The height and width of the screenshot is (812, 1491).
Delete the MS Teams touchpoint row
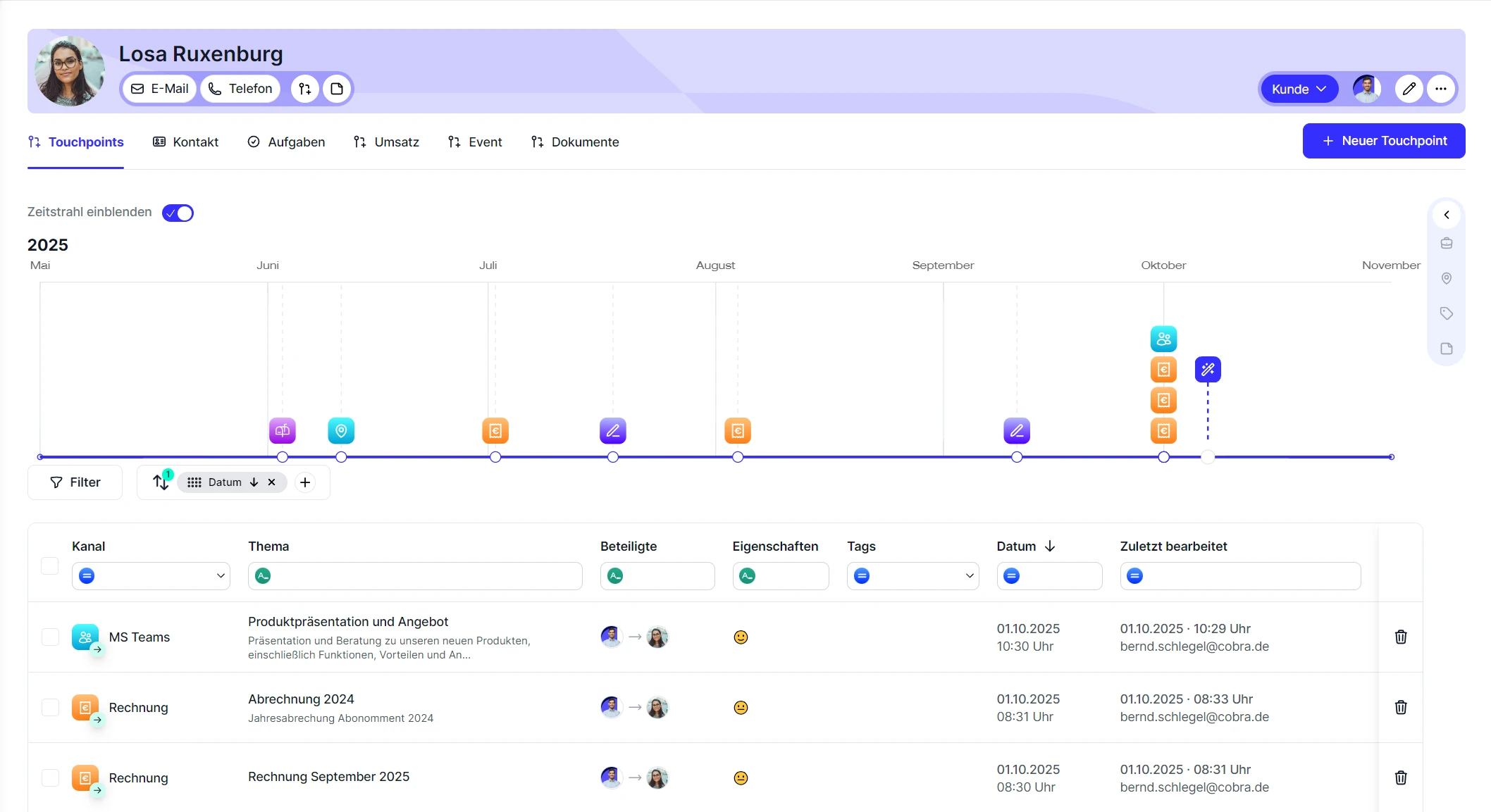coord(1401,637)
